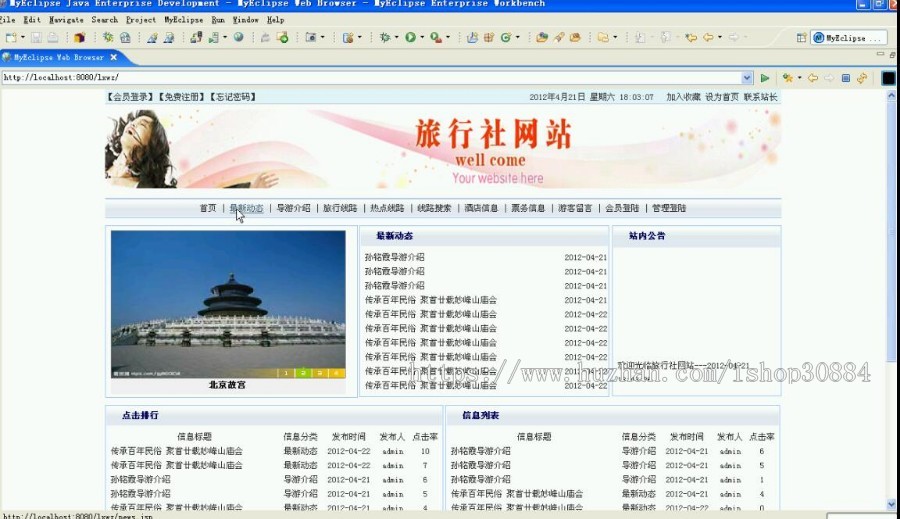Maximize the web browser view panel
The height and width of the screenshot is (519, 900).
click(x=892, y=54)
